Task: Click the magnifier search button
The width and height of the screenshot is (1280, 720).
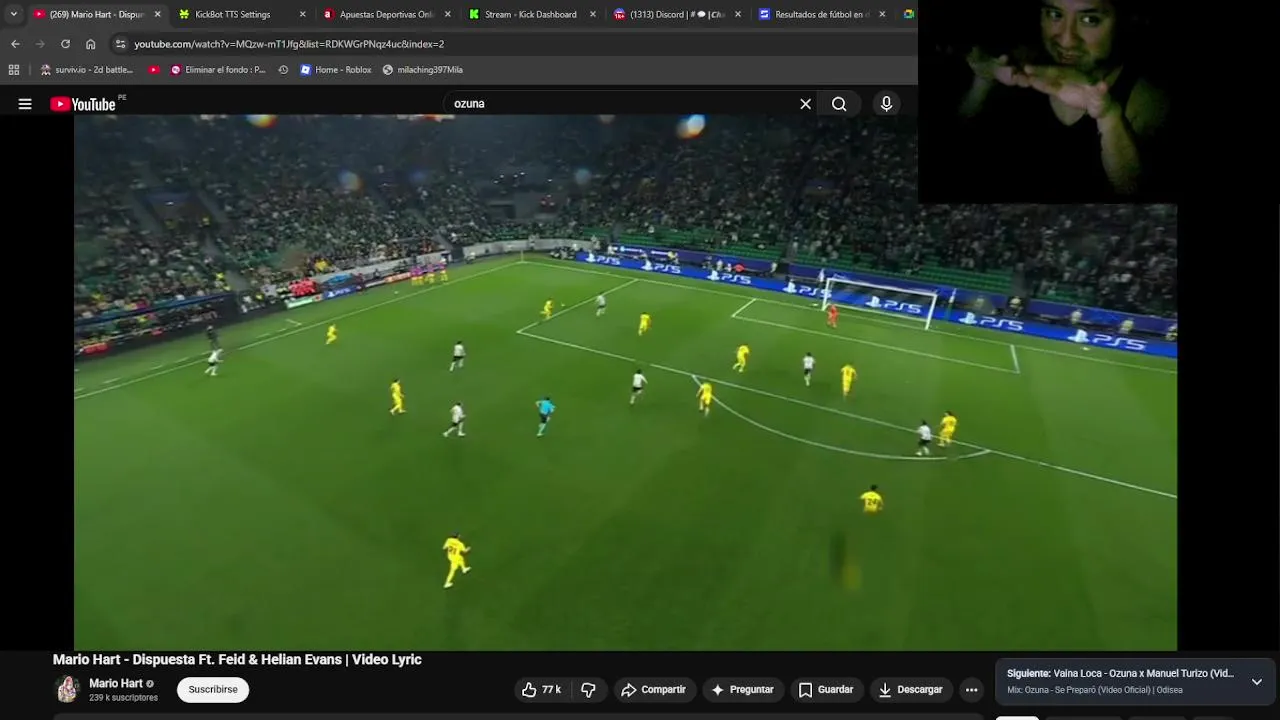Action: pos(839,104)
